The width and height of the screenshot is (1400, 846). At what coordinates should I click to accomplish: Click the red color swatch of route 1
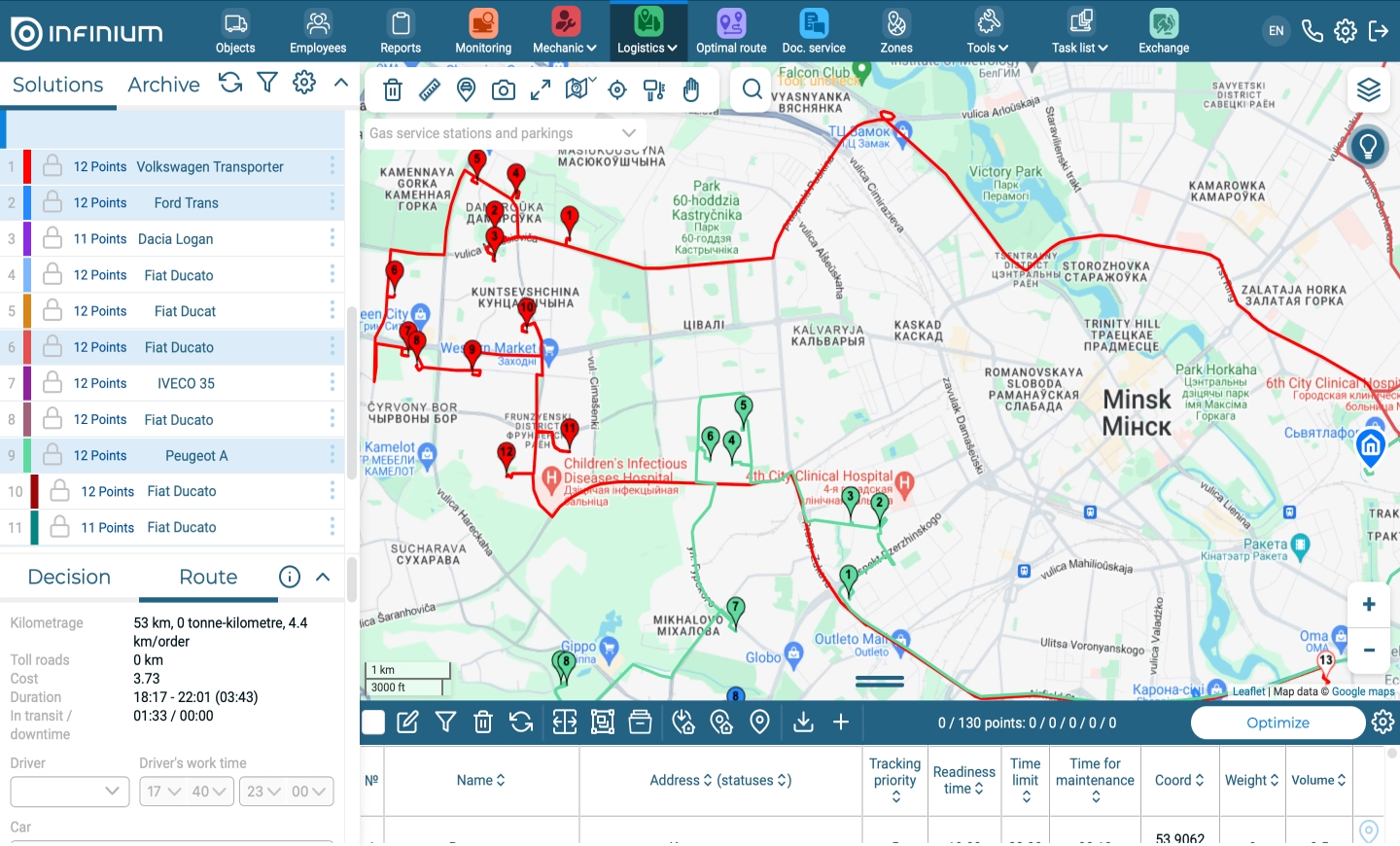click(x=27, y=166)
